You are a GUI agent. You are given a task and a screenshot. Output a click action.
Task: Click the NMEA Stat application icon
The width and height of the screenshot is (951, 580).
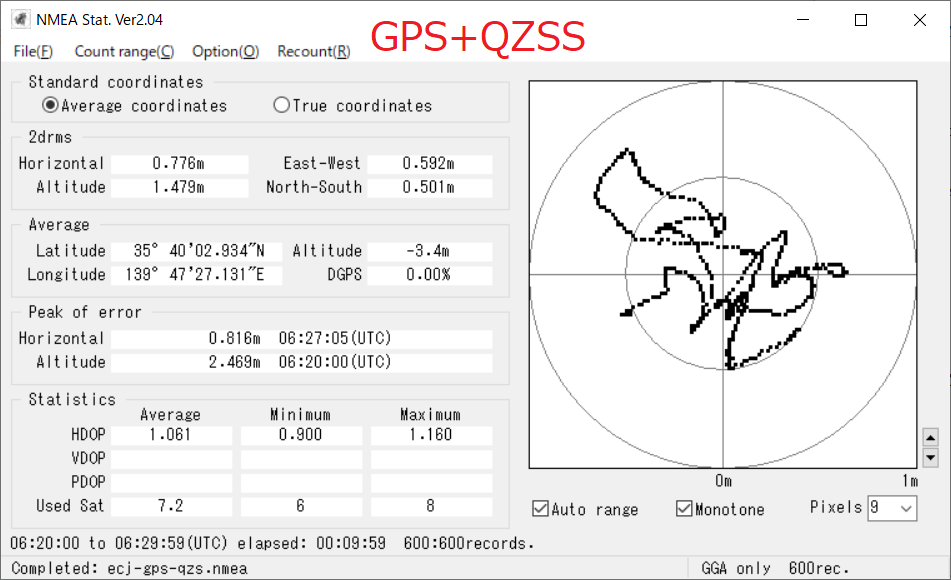pos(20,20)
